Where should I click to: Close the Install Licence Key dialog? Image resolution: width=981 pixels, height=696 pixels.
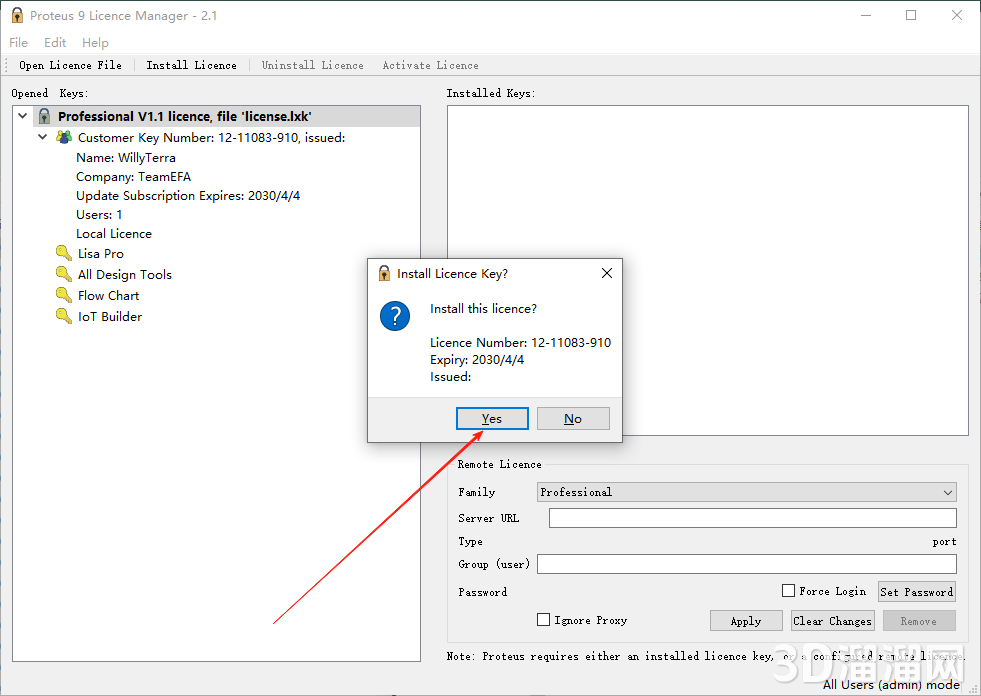(606, 273)
